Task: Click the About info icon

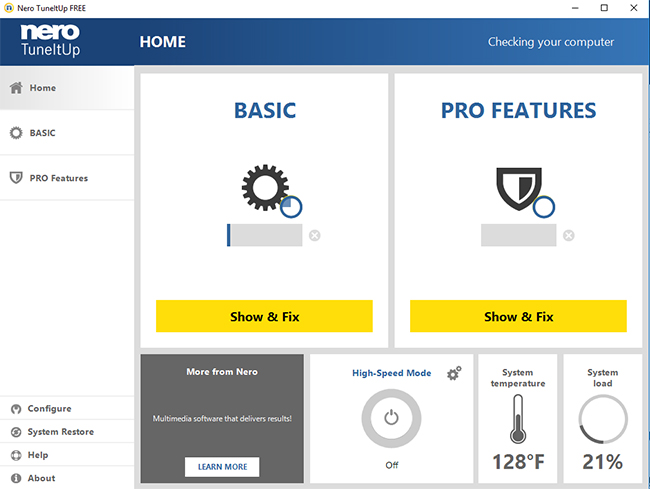Action: [x=16, y=478]
